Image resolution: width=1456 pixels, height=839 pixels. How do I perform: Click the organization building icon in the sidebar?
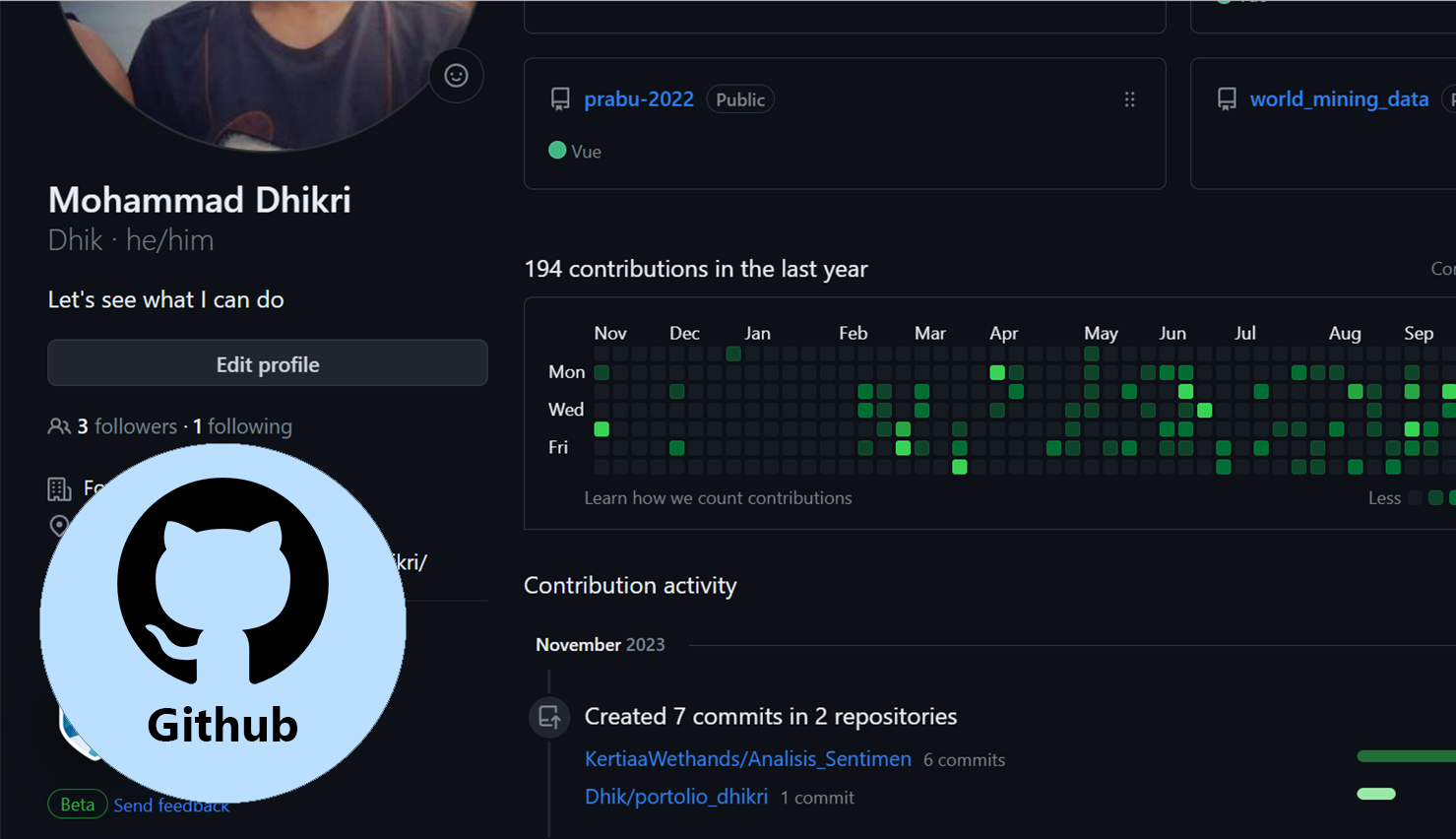click(x=59, y=488)
